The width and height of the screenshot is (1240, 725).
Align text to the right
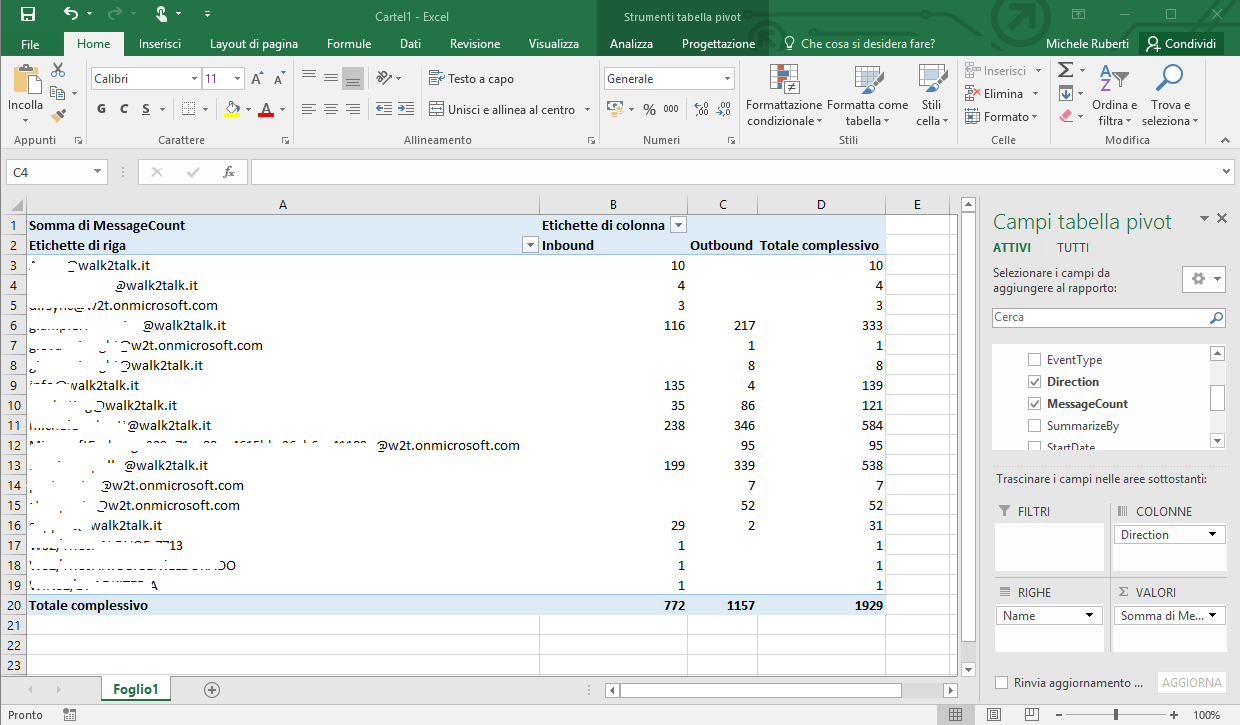tap(352, 109)
